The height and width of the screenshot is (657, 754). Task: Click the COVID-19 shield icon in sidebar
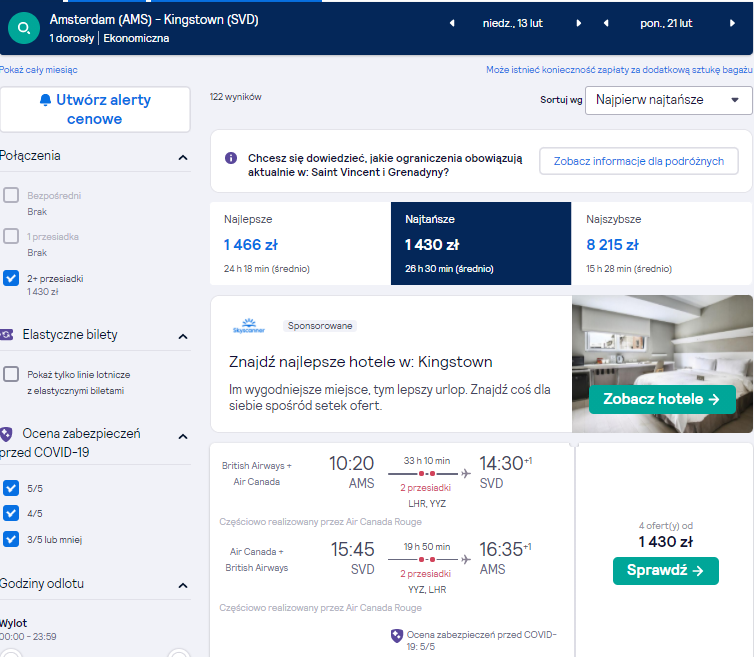[x=6, y=434]
